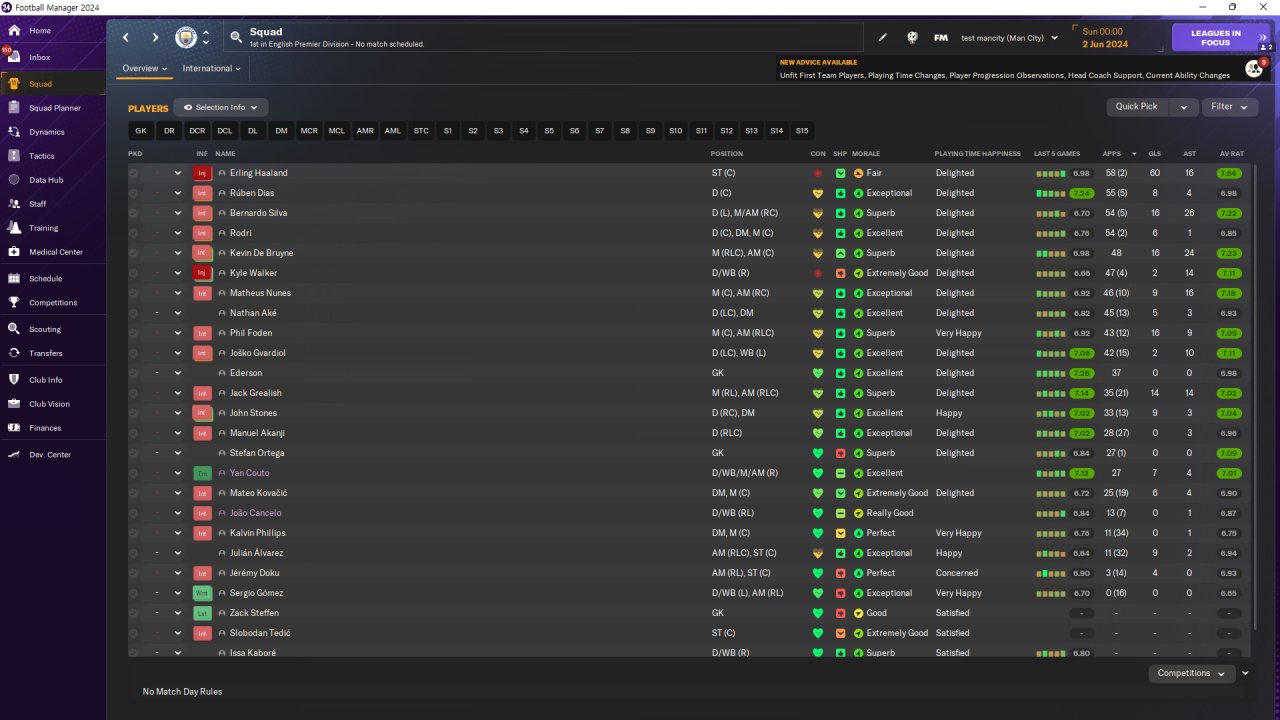Click Erling Haaland's last 5 games form bar
Image resolution: width=1280 pixels, height=720 pixels.
(1050, 173)
